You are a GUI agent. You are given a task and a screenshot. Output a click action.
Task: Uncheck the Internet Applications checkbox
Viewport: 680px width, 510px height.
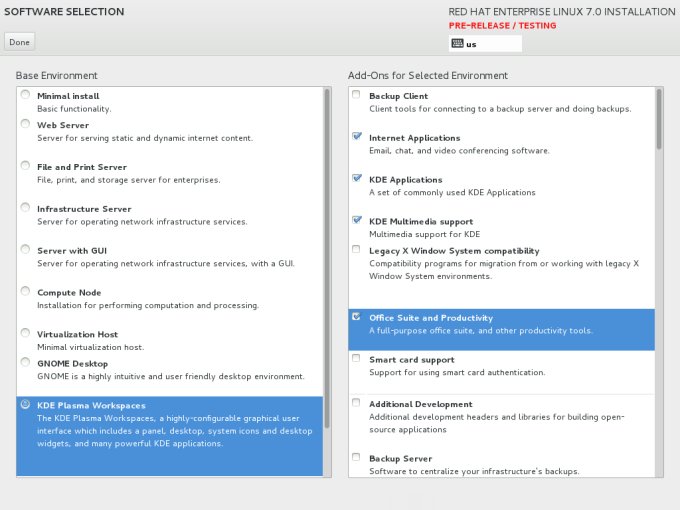[356, 136]
